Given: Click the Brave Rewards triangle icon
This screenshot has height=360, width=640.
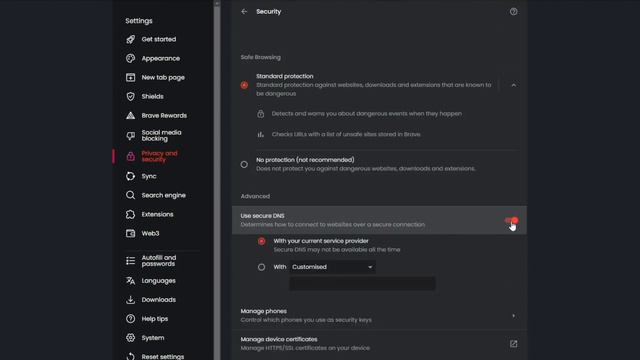Looking at the screenshot, I should click(130, 116).
